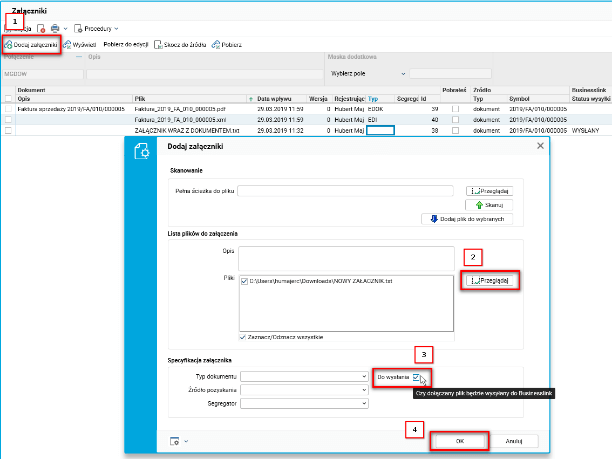Open the Wybierz pole dropdown
The height and width of the screenshot is (467, 612).
click(x=403, y=74)
